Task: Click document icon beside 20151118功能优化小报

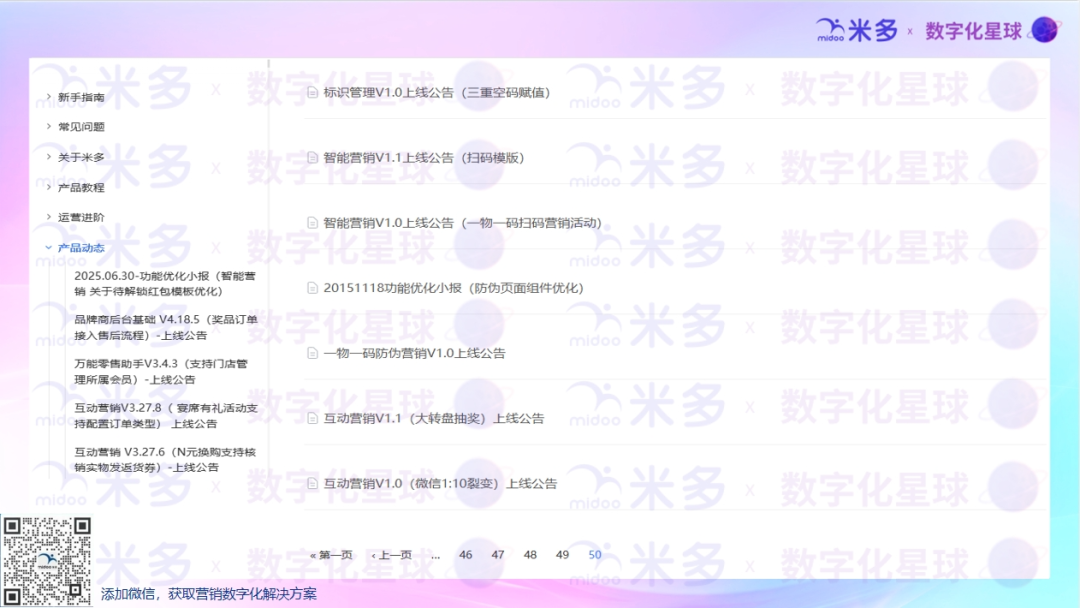Action: (312, 288)
